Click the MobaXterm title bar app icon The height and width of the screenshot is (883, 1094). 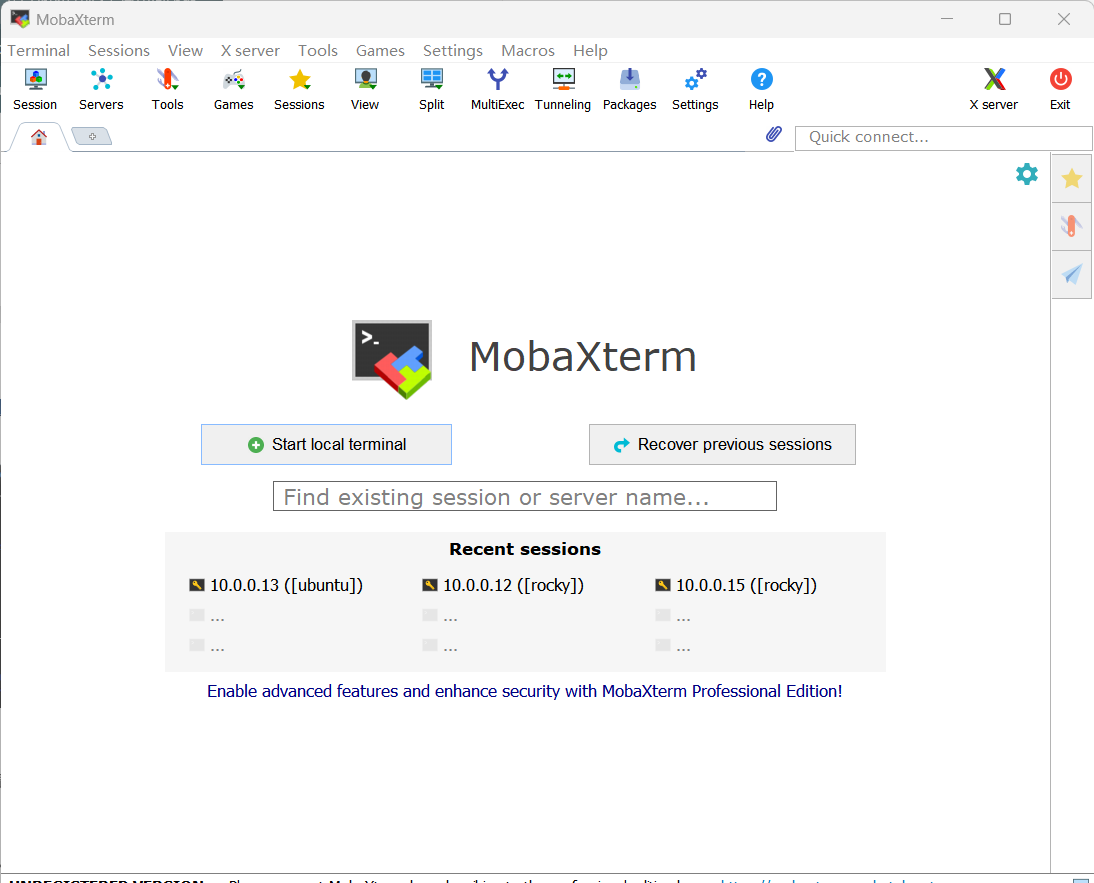(x=20, y=19)
